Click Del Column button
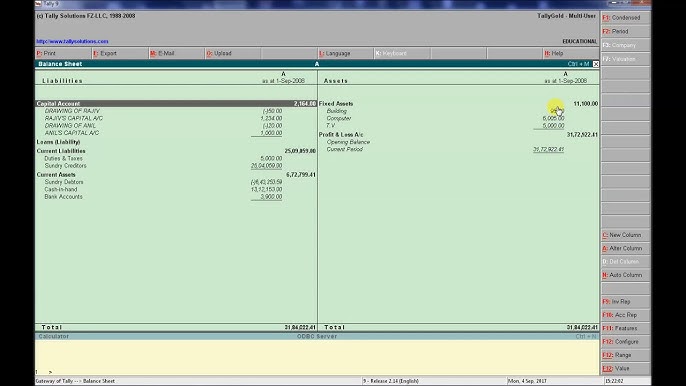The height and width of the screenshot is (386, 686). click(x=625, y=262)
